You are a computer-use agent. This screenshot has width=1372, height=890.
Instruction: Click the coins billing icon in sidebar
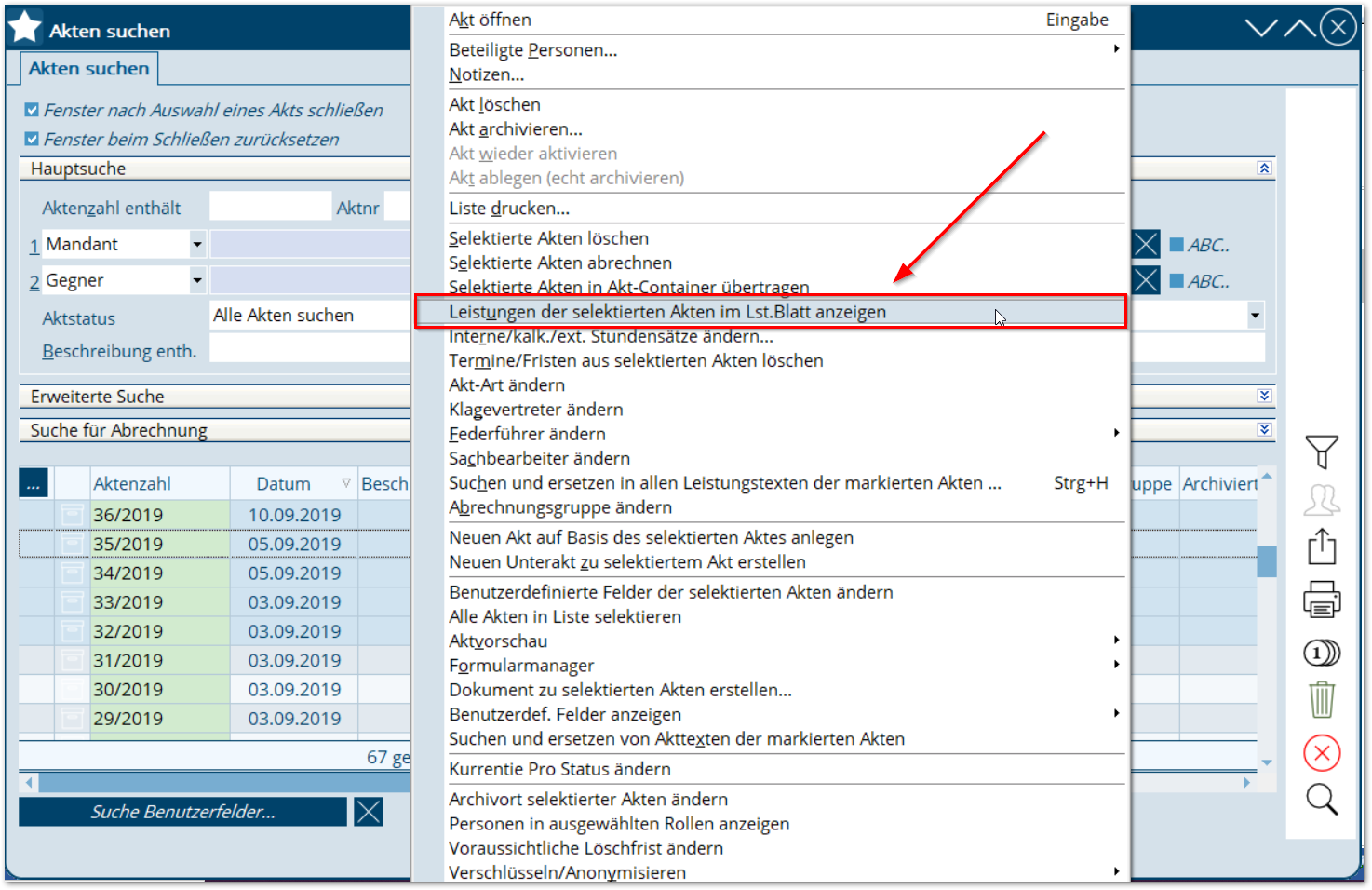[1322, 654]
